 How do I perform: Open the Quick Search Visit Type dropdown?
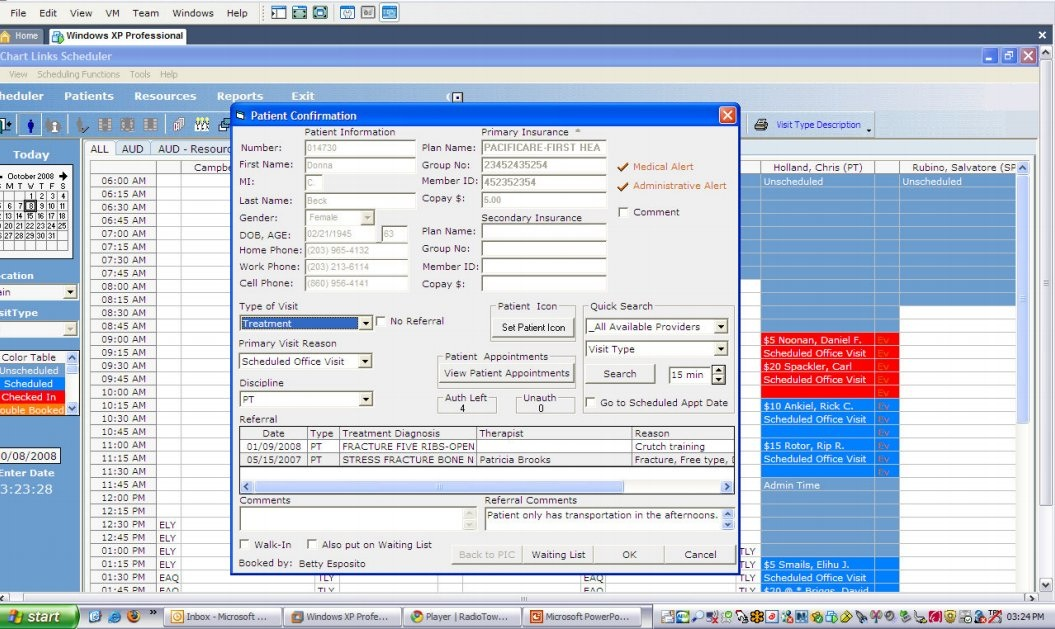[721, 348]
